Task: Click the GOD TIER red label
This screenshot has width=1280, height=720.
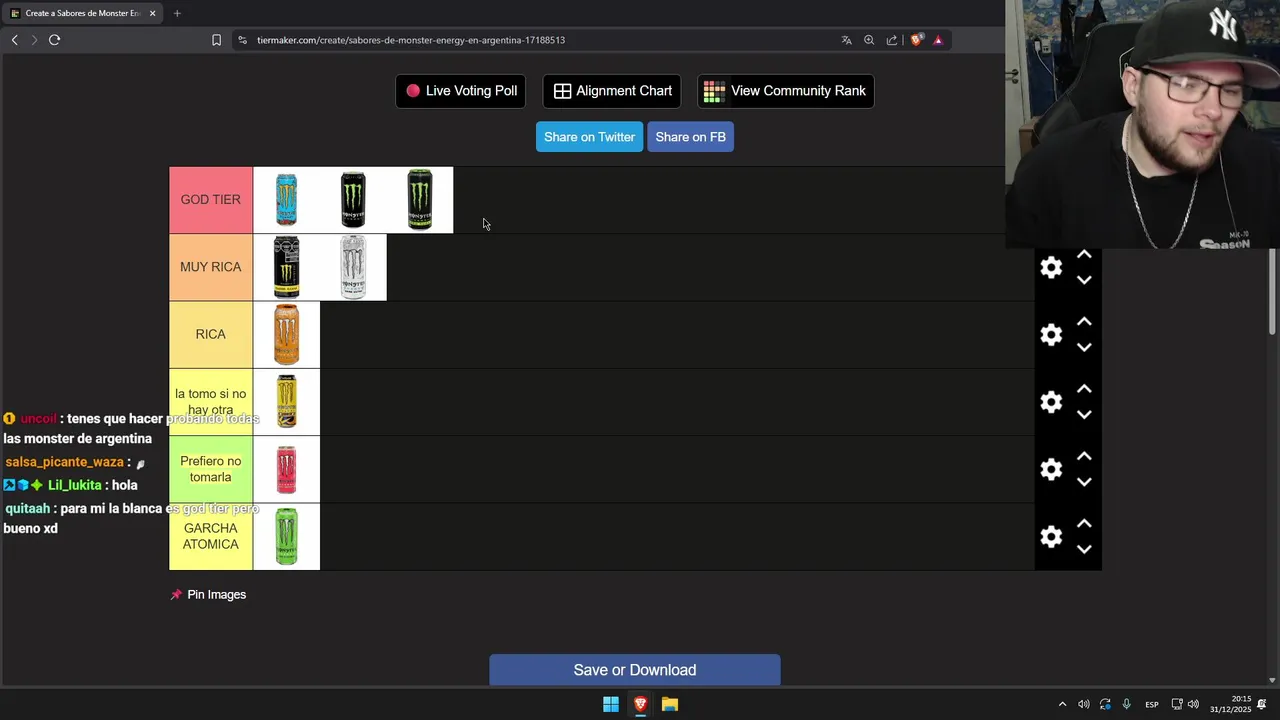Action: 211,200
